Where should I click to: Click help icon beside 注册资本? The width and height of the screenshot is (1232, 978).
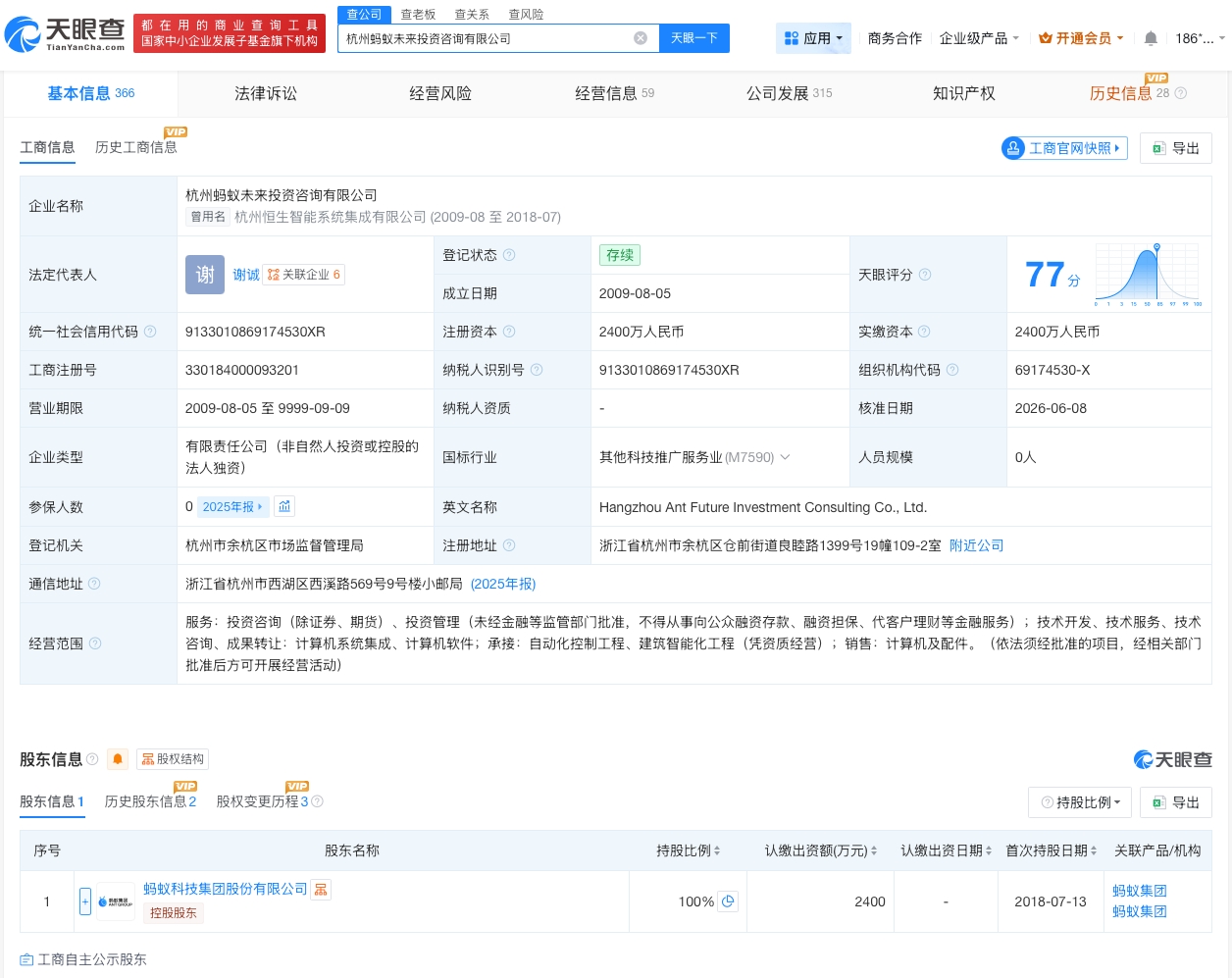pos(509,332)
